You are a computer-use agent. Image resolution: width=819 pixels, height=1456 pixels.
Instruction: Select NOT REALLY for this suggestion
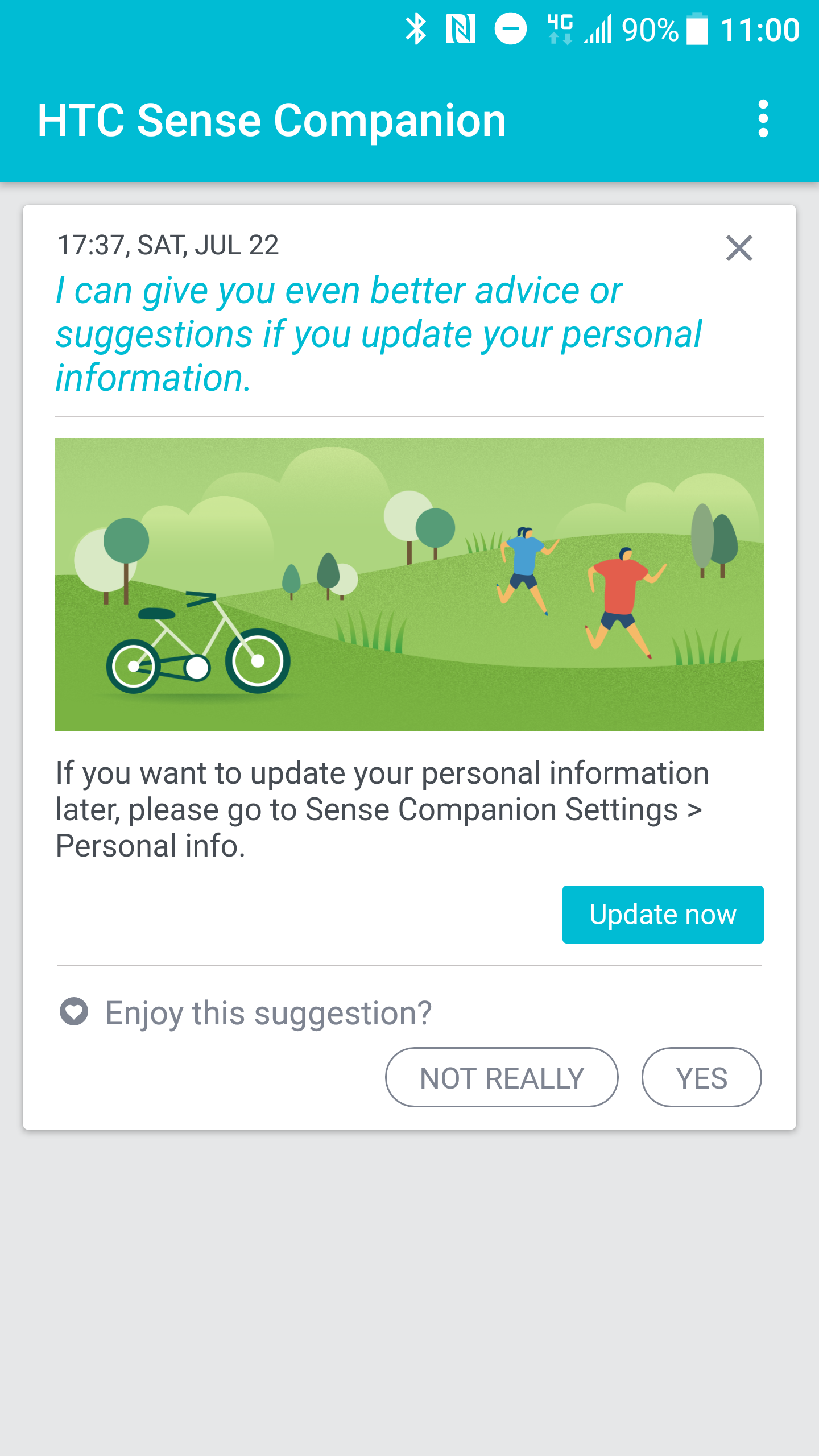pos(502,1077)
